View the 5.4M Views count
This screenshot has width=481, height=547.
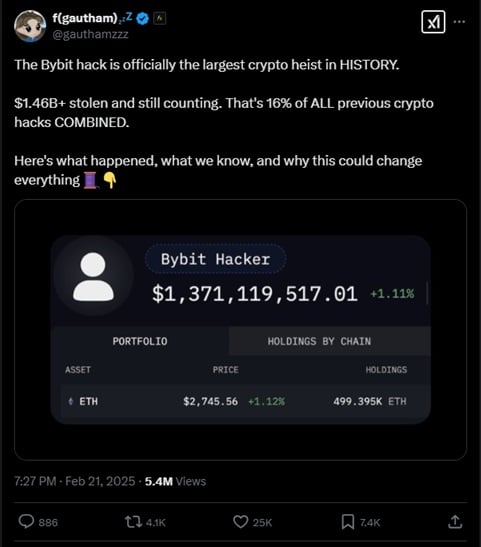175,481
